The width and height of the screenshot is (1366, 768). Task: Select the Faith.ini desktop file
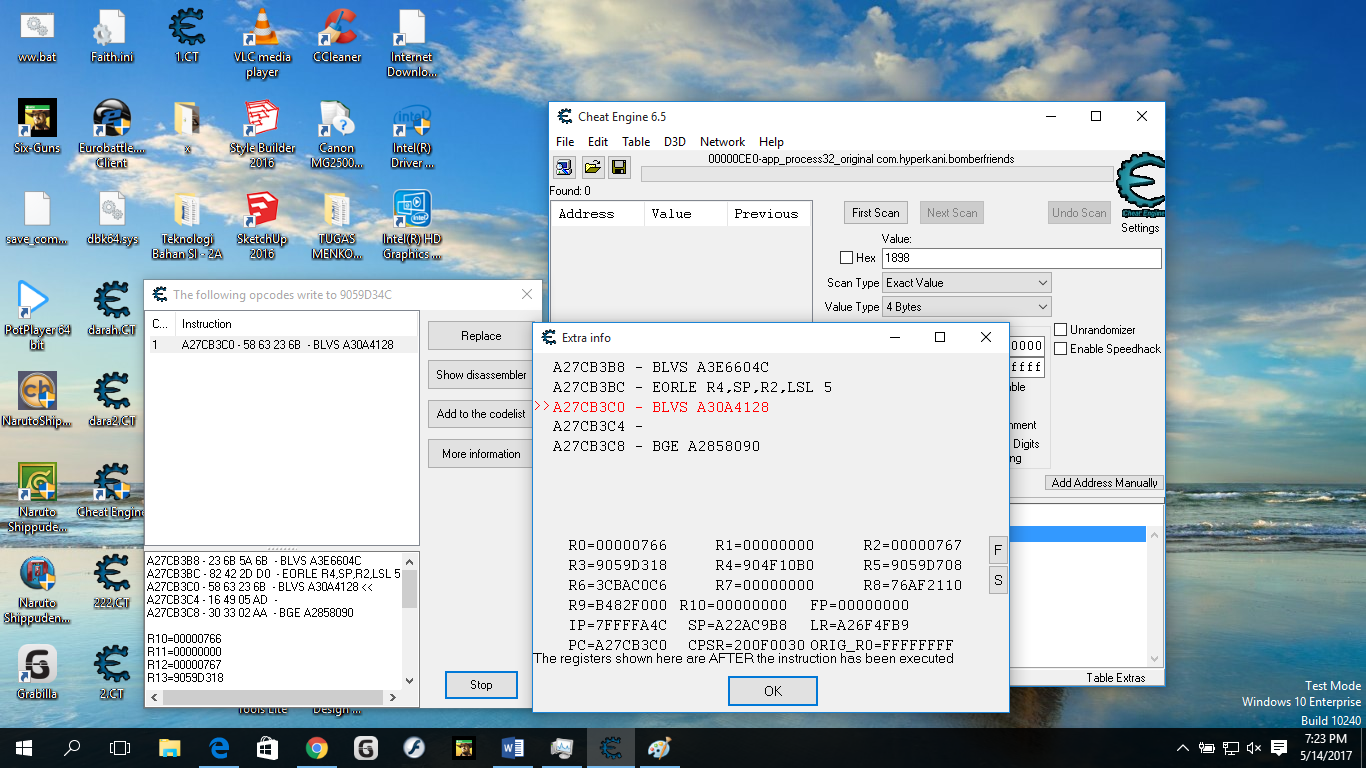(x=112, y=36)
